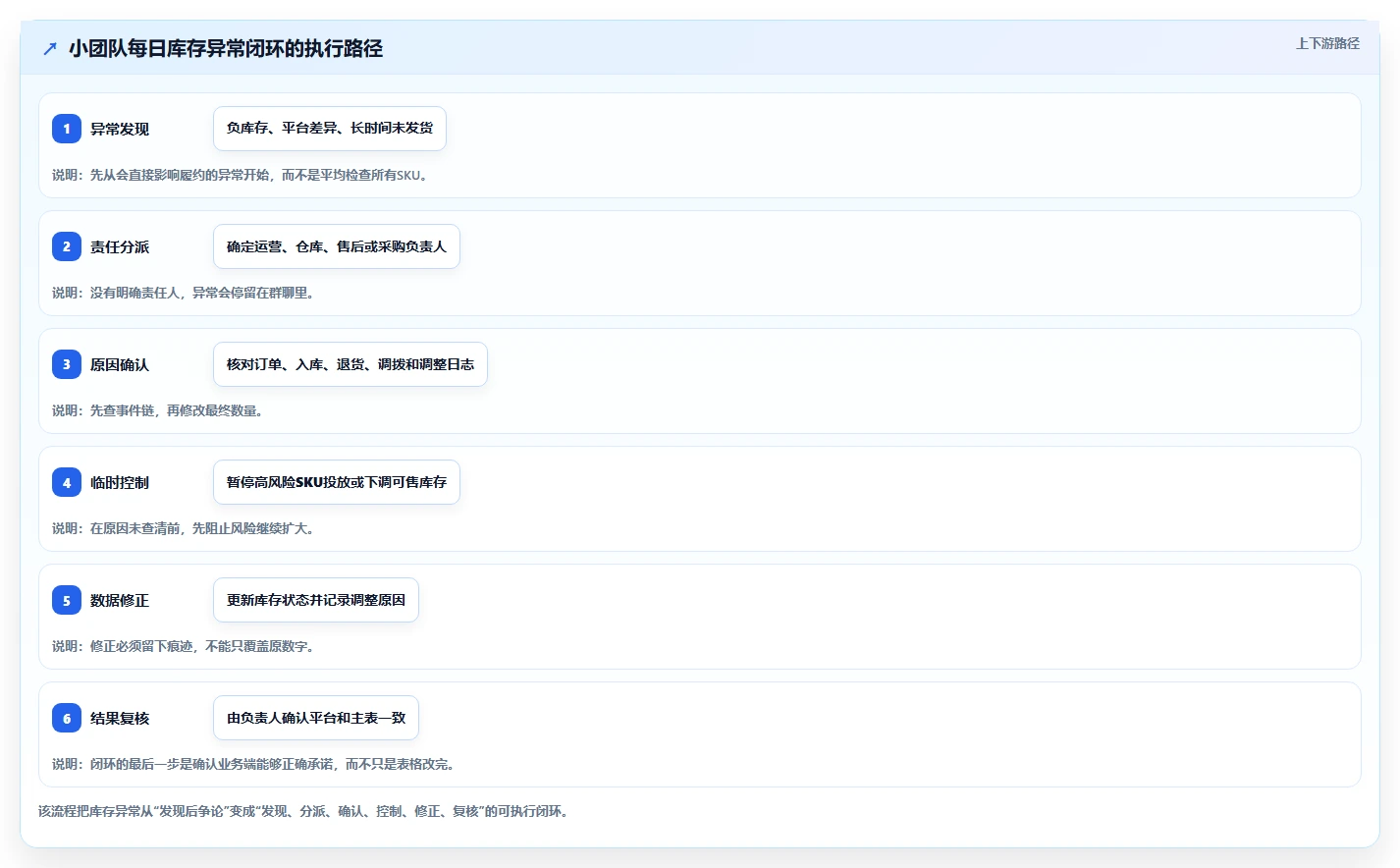This screenshot has height=868, width=1400.
Task: Click the 异常发现 step title
Action: 120,129
